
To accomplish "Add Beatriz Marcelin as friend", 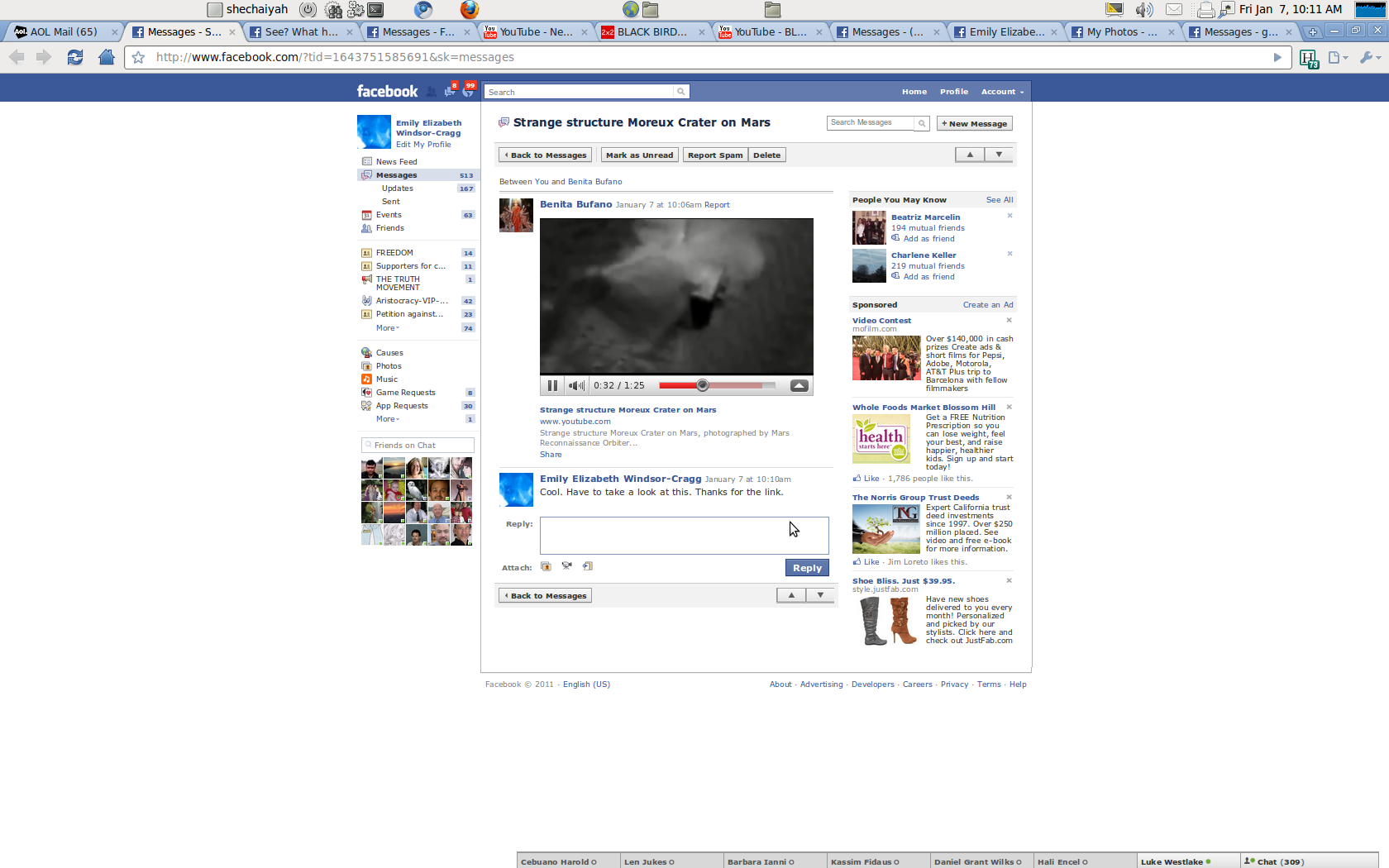I will (928, 239).
